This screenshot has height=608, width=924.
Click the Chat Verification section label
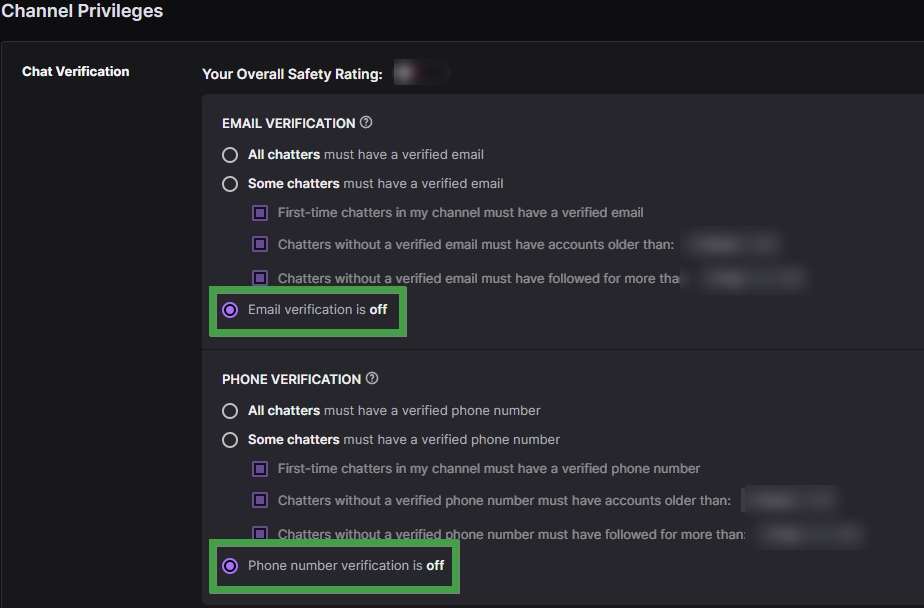coord(75,71)
